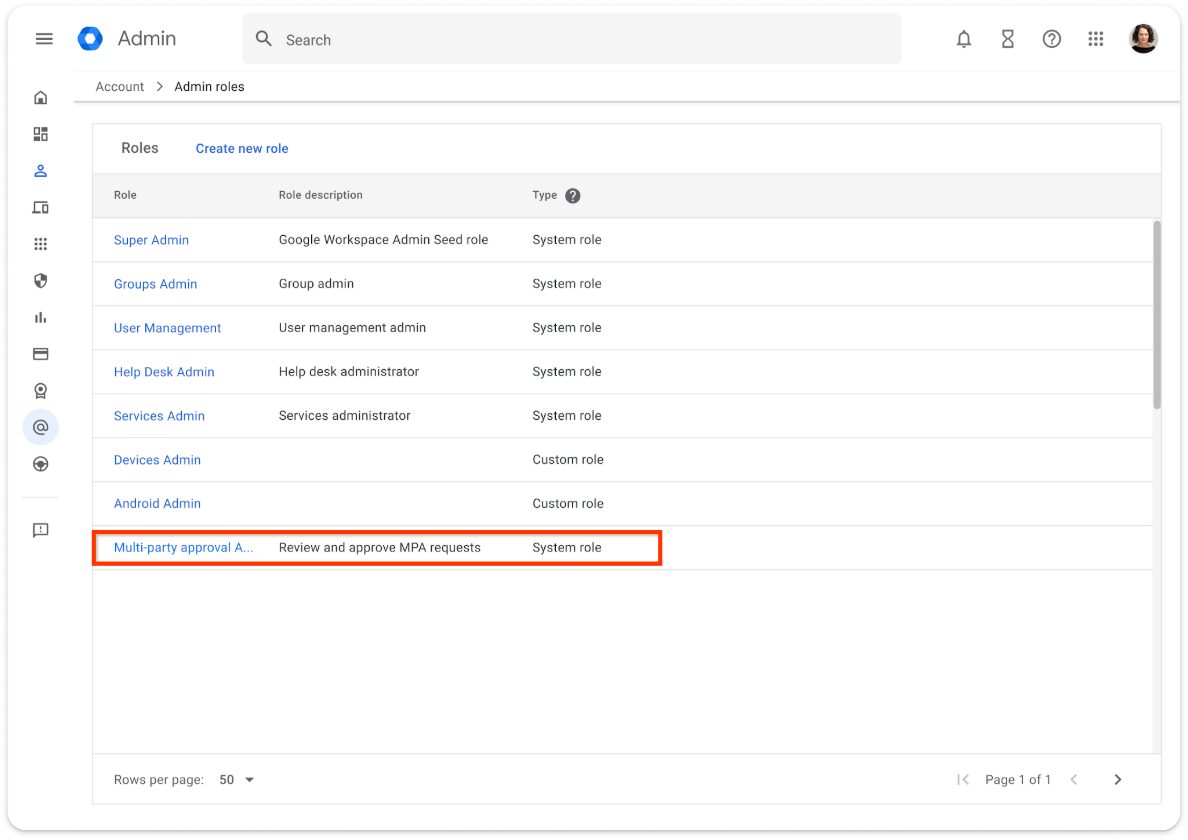Go to next page arrow

(x=1118, y=779)
